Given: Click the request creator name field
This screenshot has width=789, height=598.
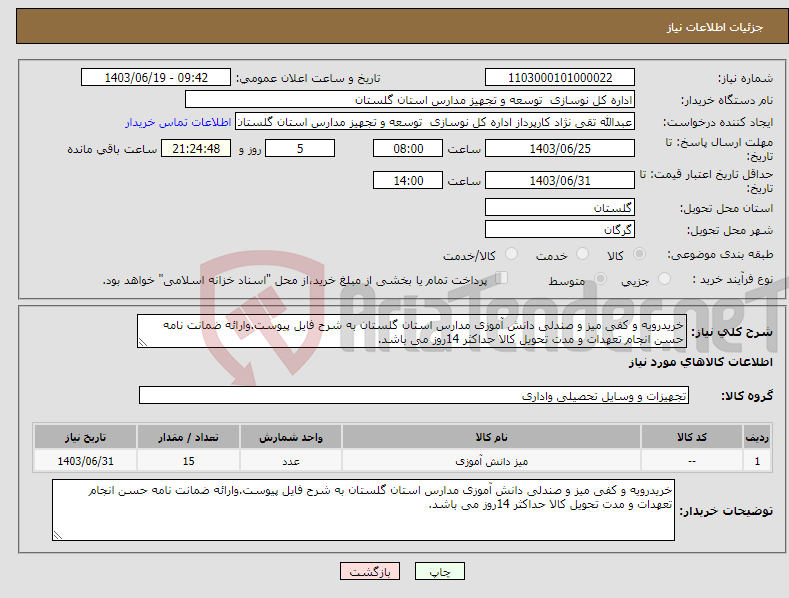Looking at the screenshot, I should 435,122.
